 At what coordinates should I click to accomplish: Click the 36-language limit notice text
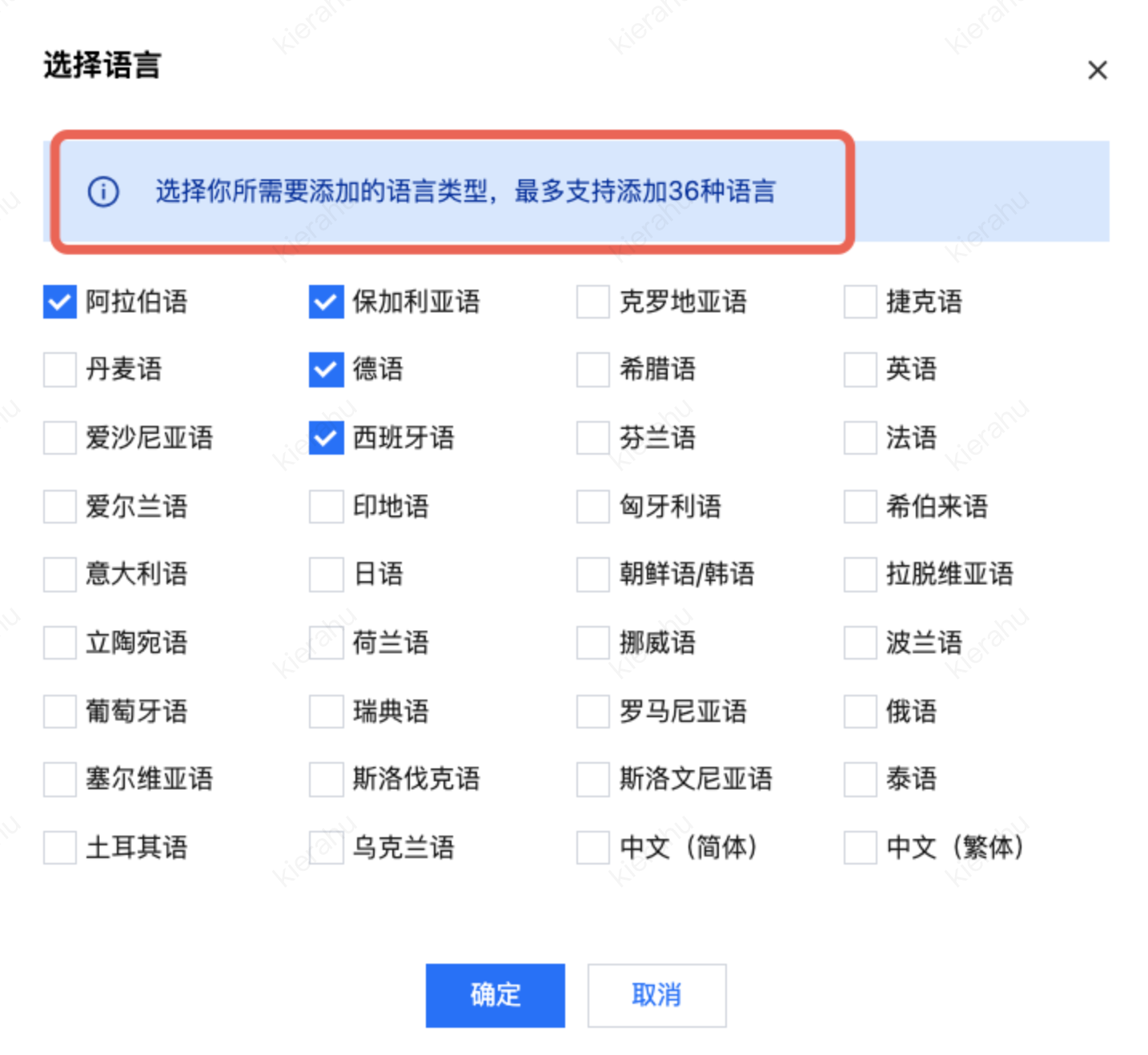pos(465,192)
